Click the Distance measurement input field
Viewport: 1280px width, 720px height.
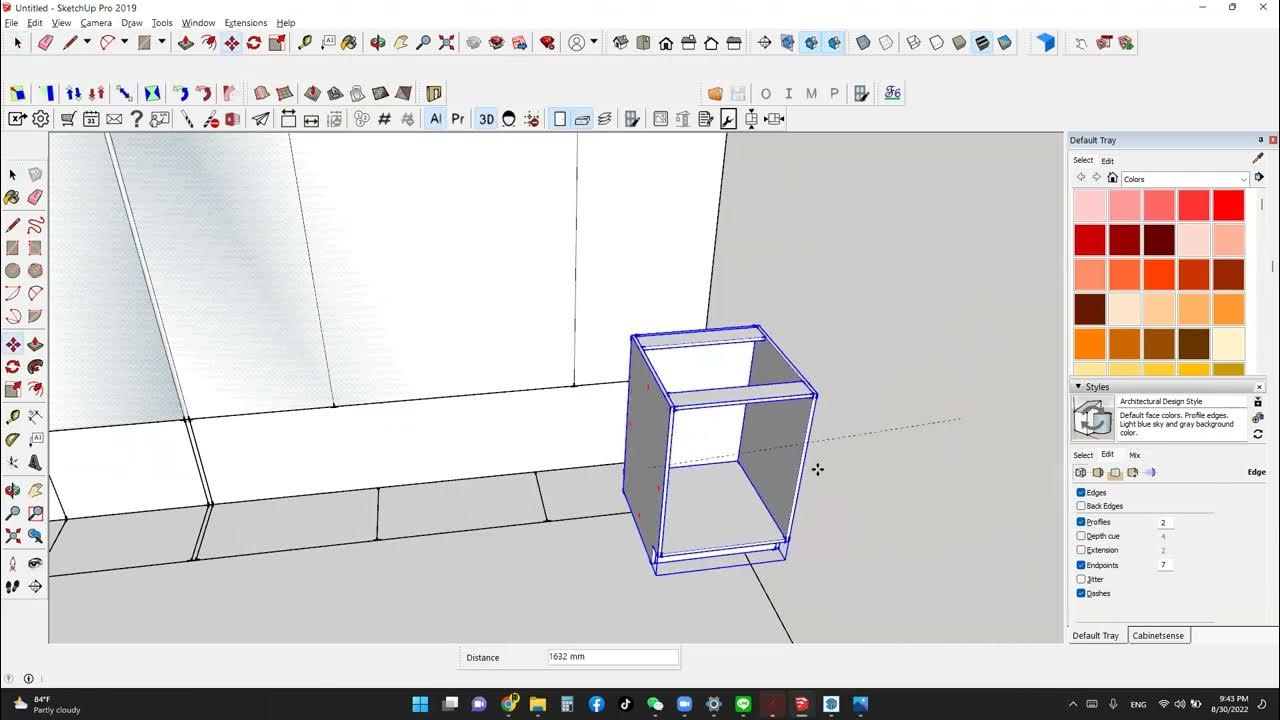point(613,657)
